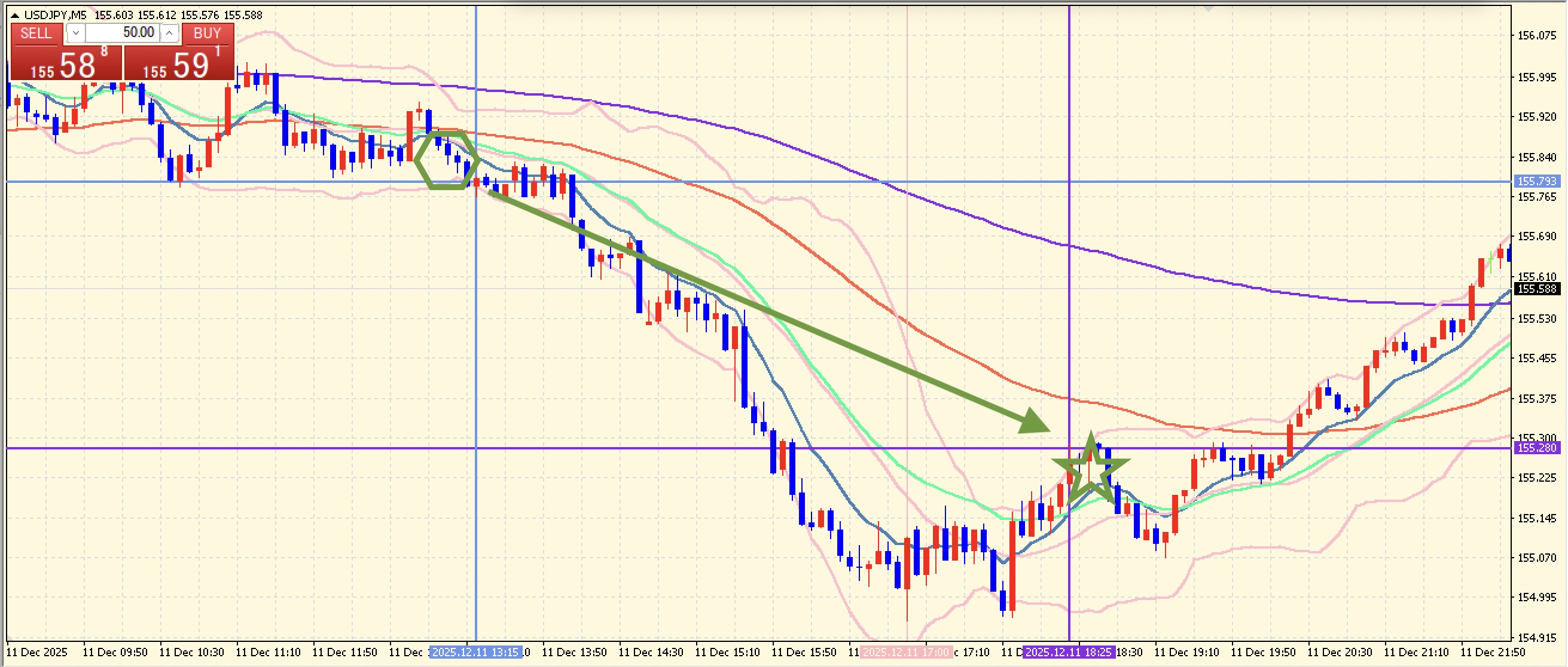
Task: Click the BUY button
Action: click(x=207, y=33)
